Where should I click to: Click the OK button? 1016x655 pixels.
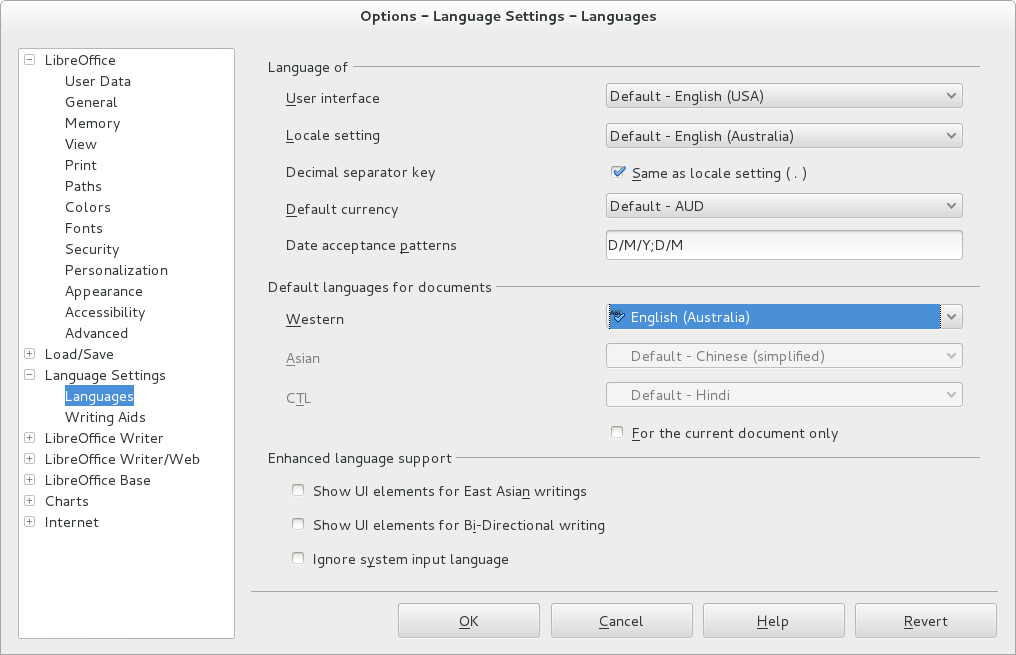point(468,621)
